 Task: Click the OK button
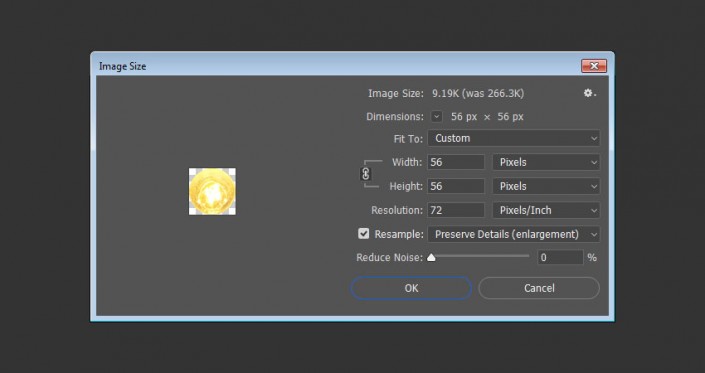click(x=411, y=288)
